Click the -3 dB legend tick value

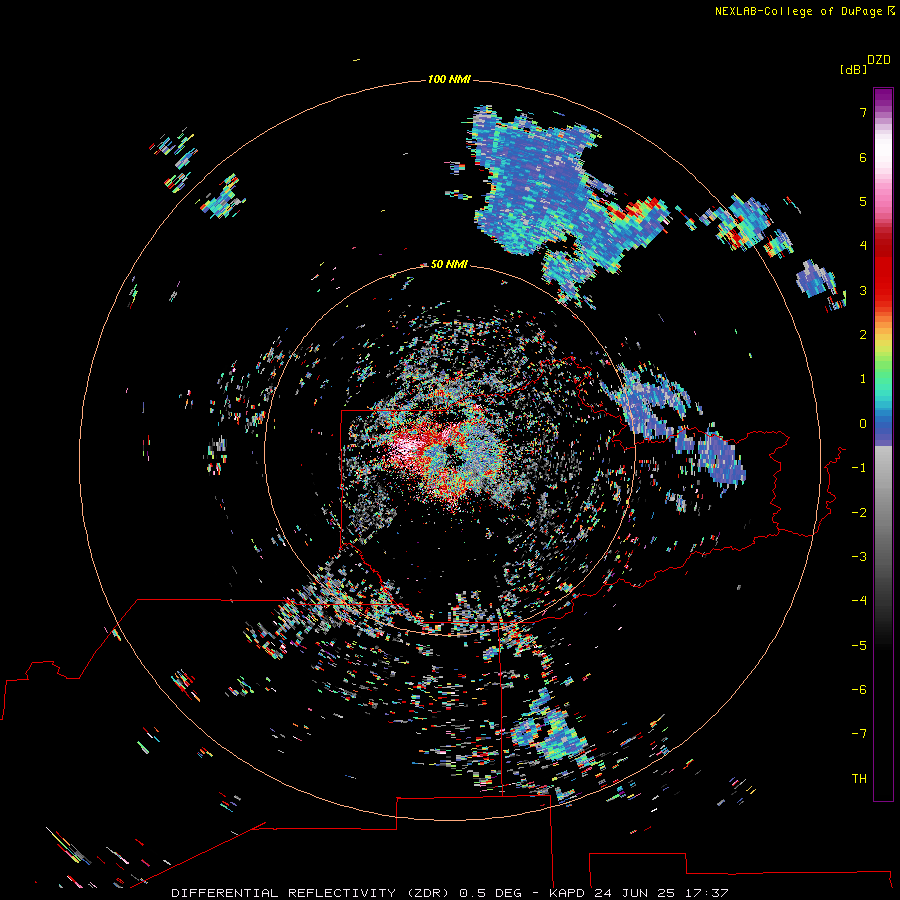point(859,557)
